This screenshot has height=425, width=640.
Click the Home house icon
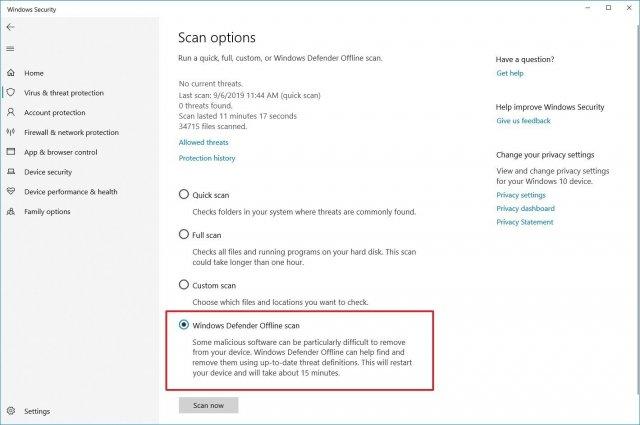click(x=11, y=73)
